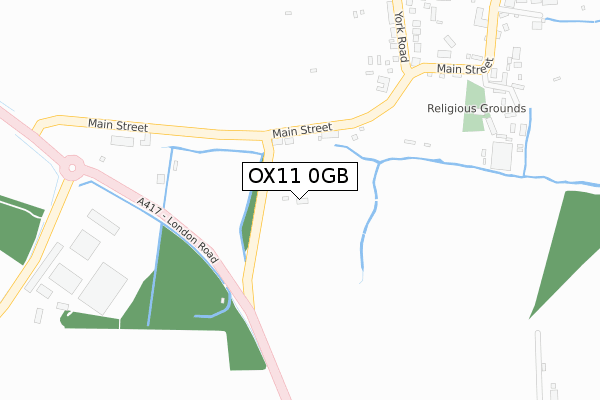The width and height of the screenshot is (600, 400).
Task: Click the postcode marker pointer tip
Action: [x=300, y=199]
